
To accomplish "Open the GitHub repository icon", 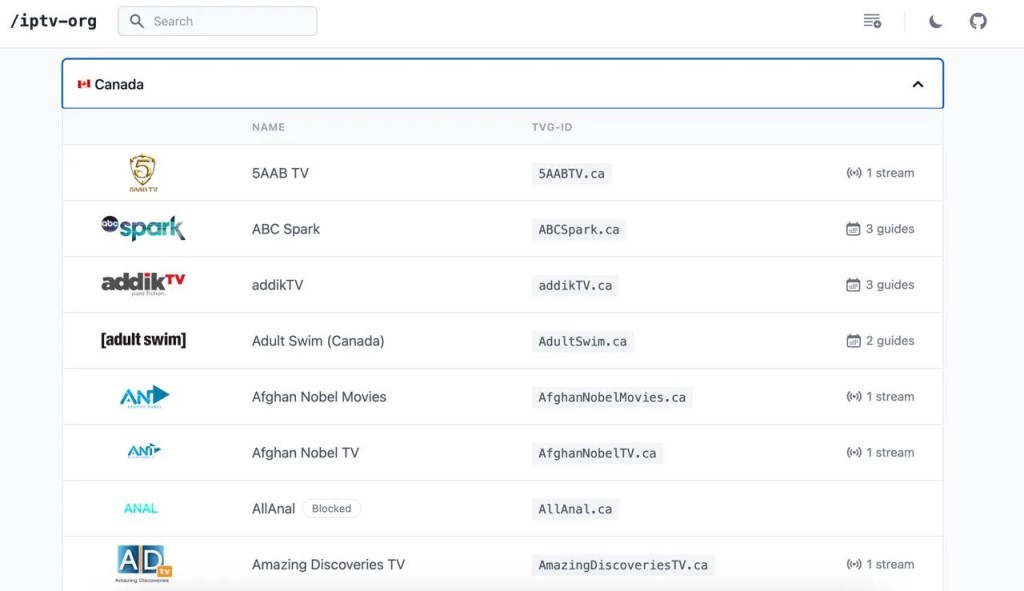I will (978, 22).
